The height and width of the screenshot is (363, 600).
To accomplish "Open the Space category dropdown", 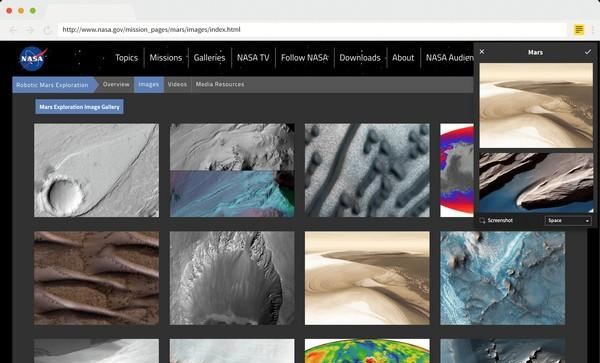I will point(568,221).
